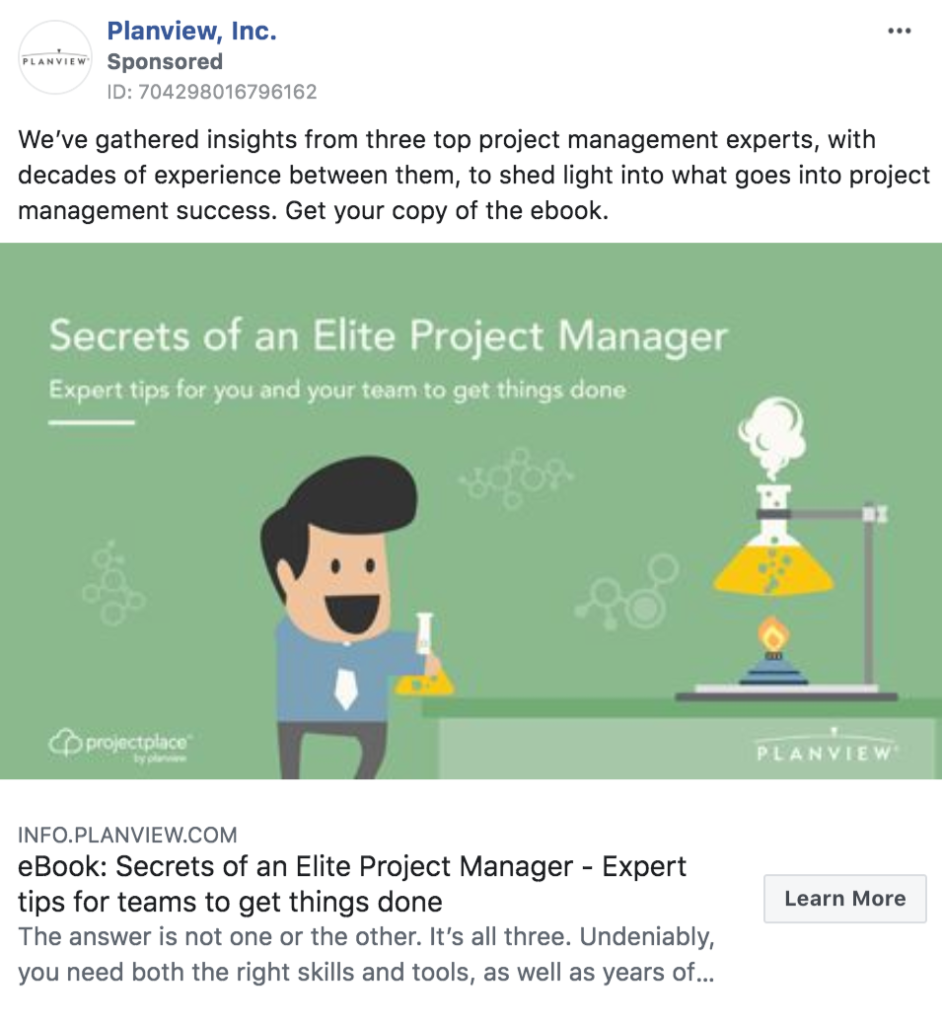Click the Planview circular profile logo
Screen dimensions: 942x1024
(x=56, y=58)
